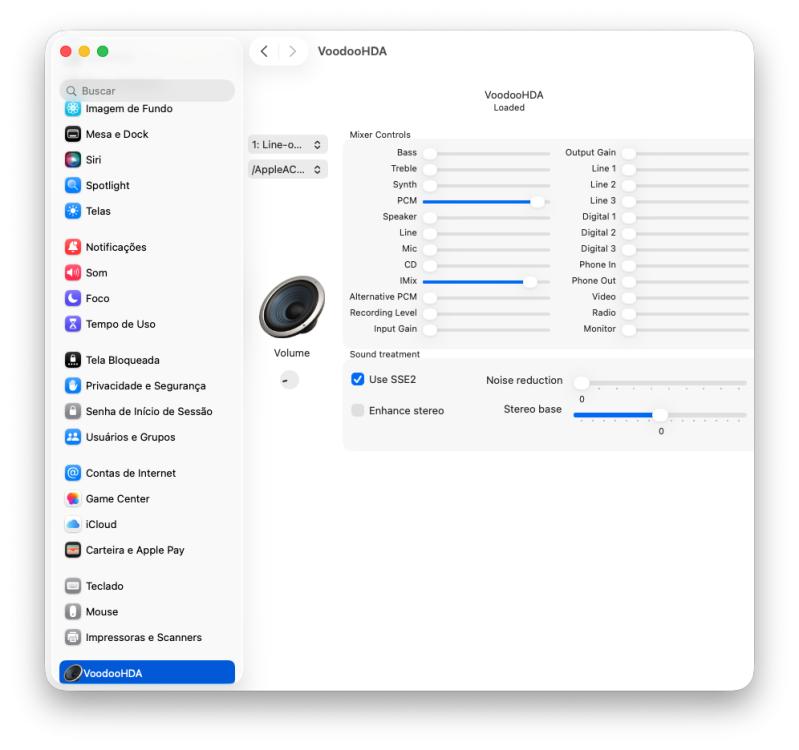The width and height of the screenshot is (799, 750).
Task: Click the Recording Level slider
Action: pos(486,314)
